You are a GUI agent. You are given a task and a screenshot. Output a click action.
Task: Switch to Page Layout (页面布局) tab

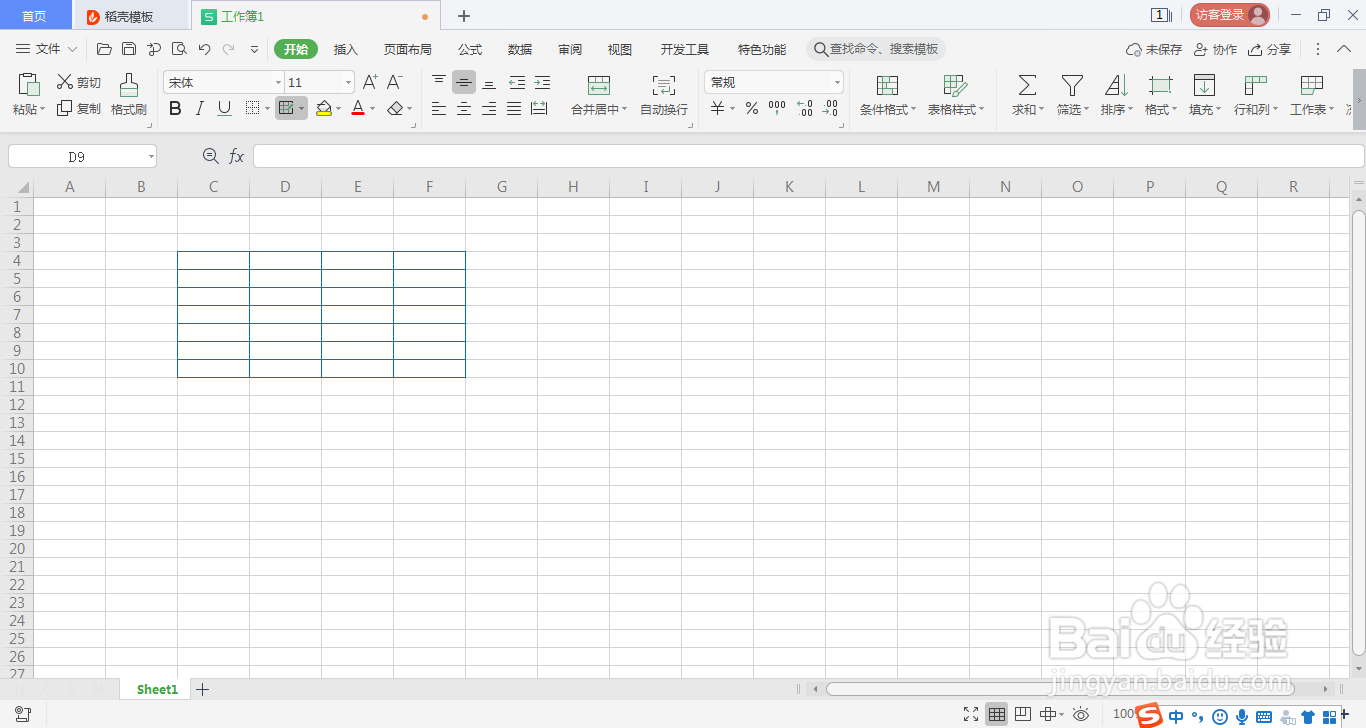[408, 49]
